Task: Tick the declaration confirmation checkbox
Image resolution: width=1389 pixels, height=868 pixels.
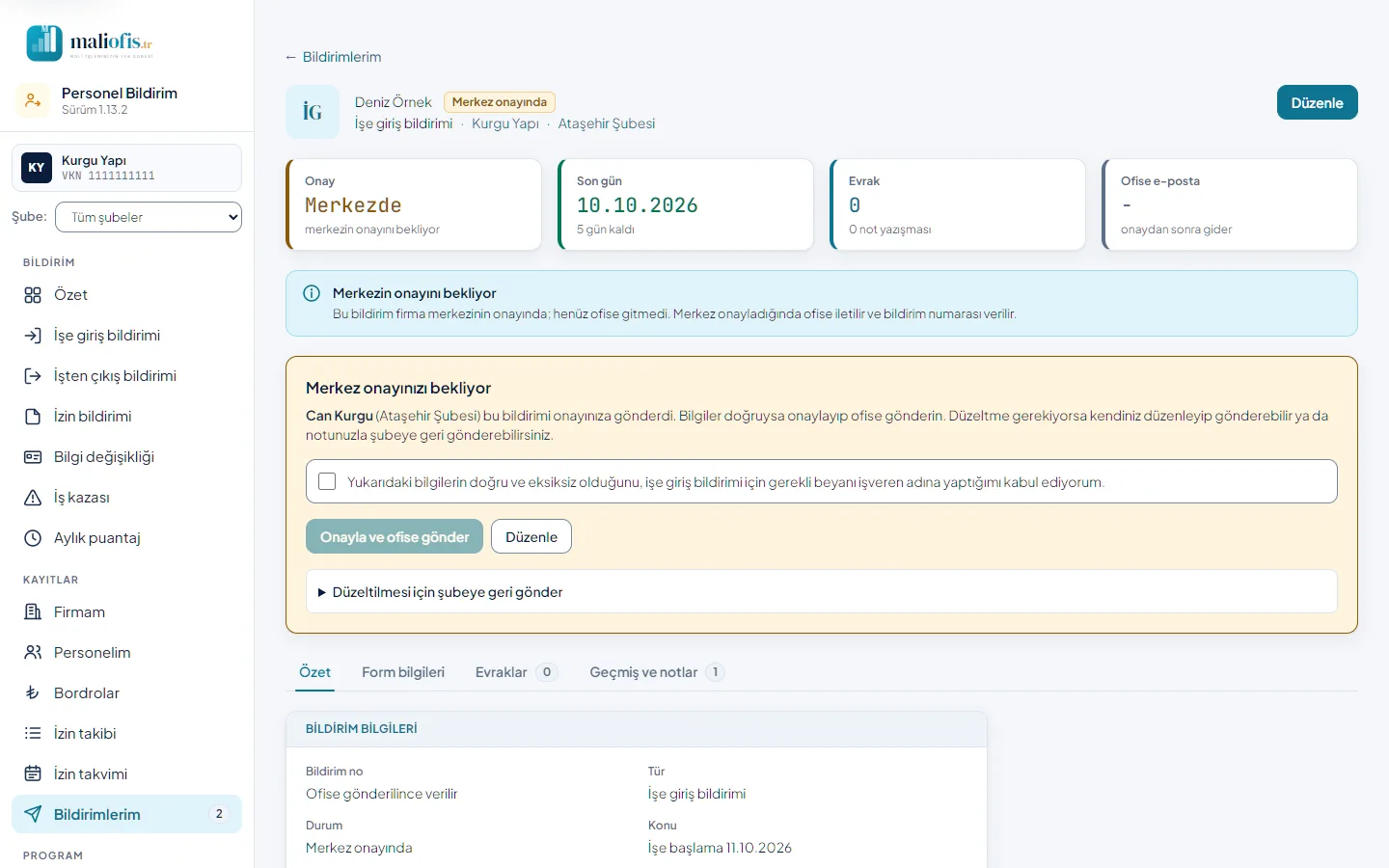Action: tap(327, 481)
